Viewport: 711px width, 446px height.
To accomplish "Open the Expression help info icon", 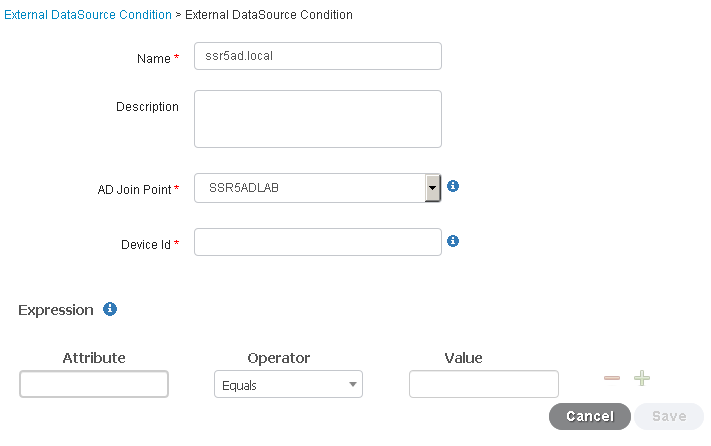I will 110,309.
